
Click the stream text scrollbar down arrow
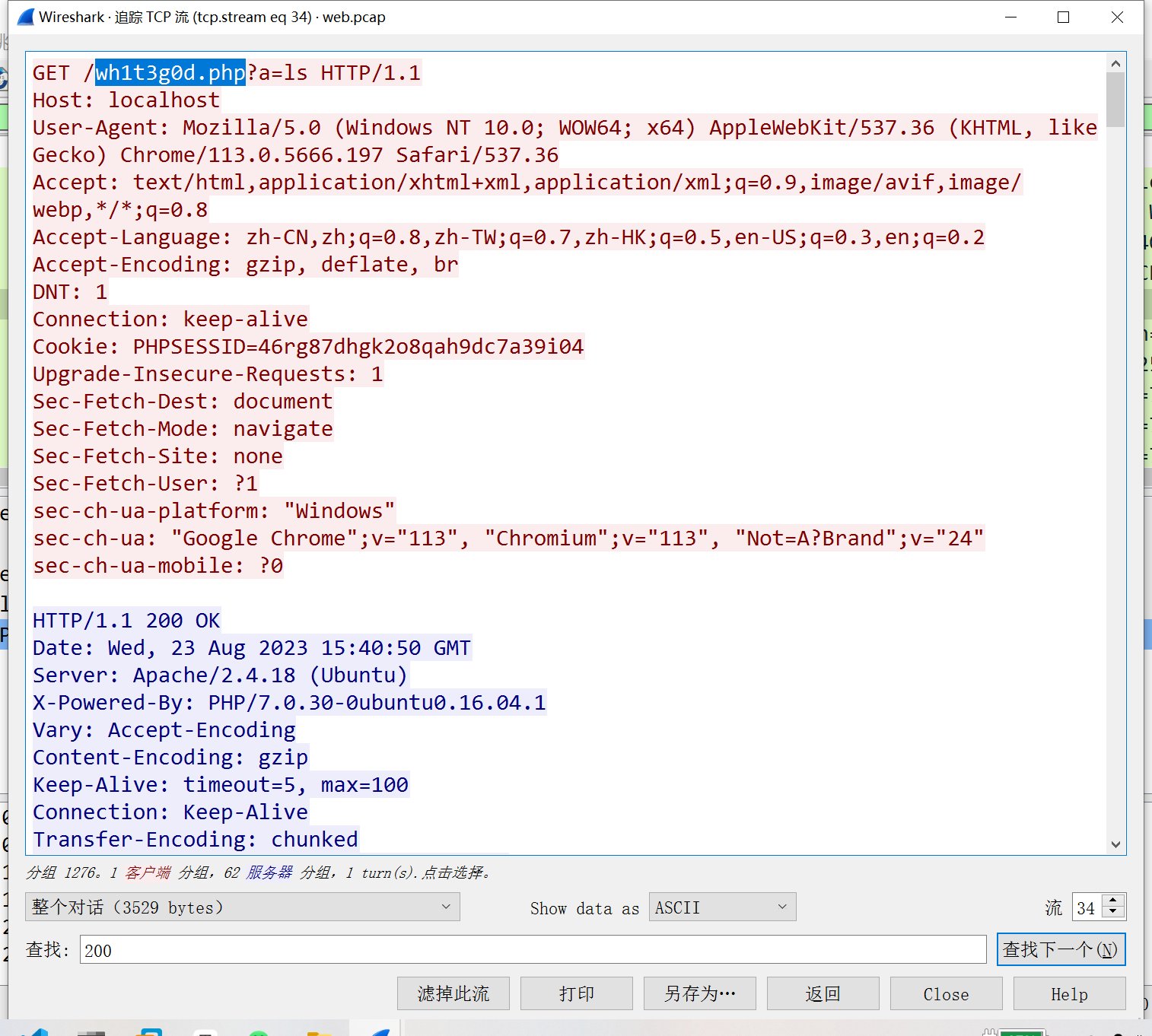tap(1115, 844)
